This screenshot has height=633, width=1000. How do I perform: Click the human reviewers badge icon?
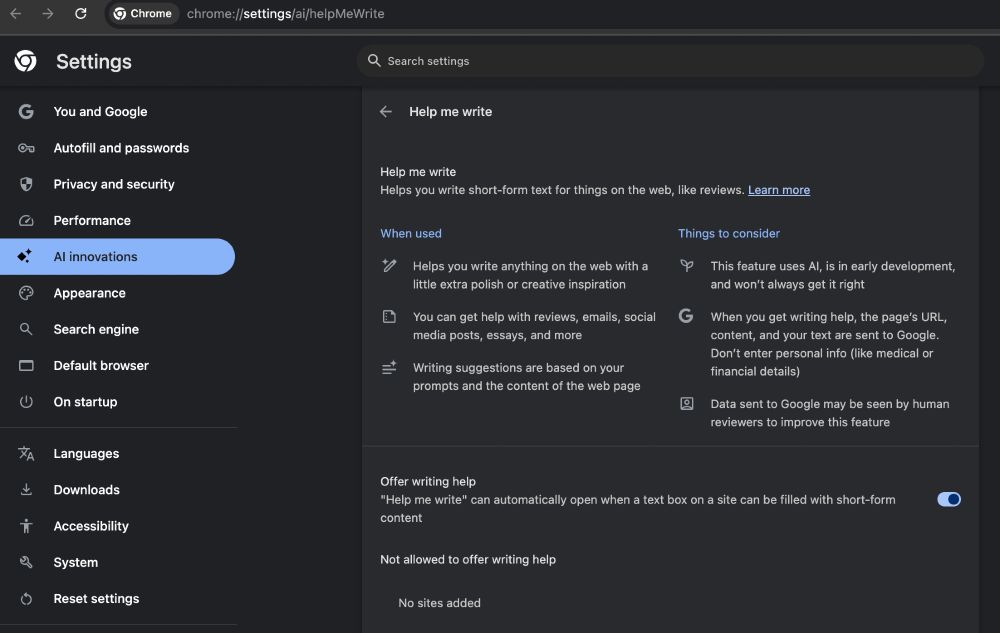pos(687,404)
